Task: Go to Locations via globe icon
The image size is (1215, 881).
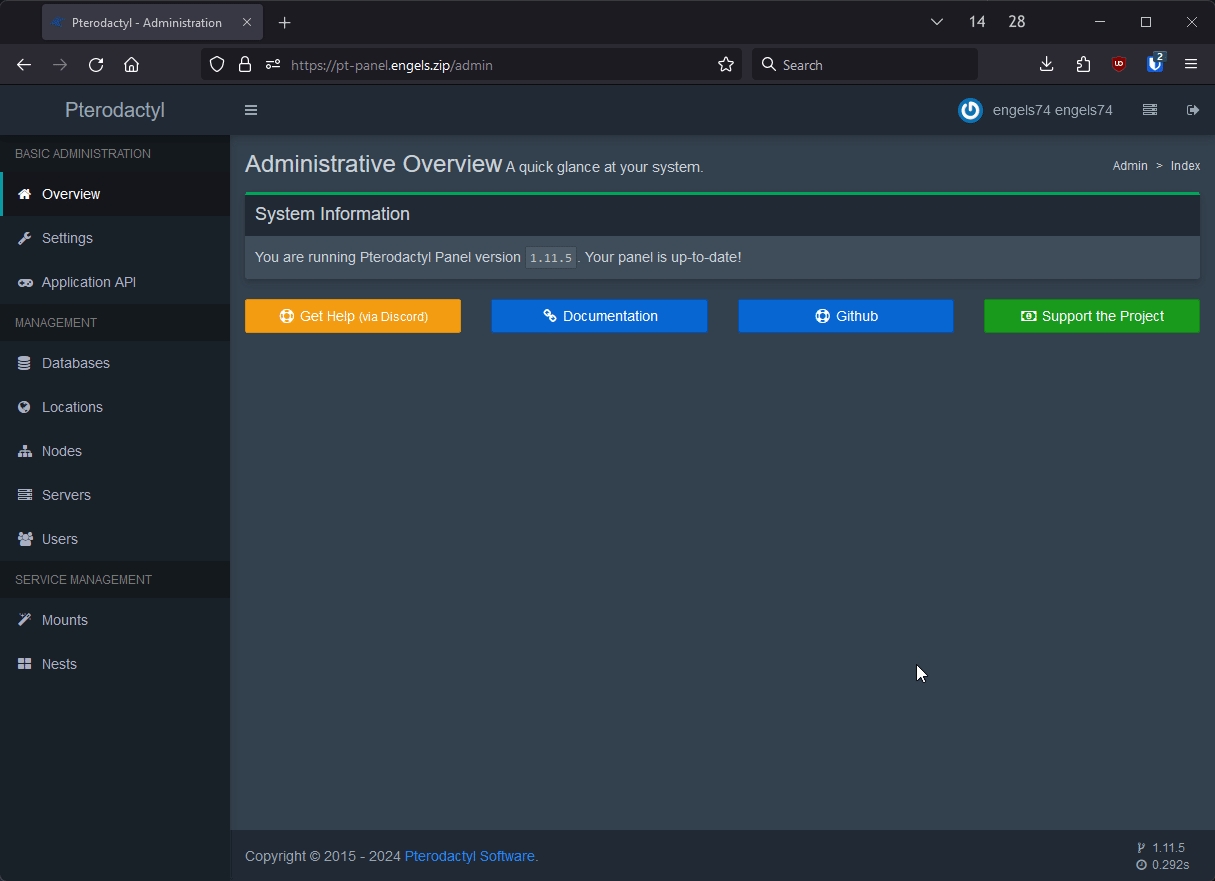Action: pyautogui.click(x=25, y=407)
